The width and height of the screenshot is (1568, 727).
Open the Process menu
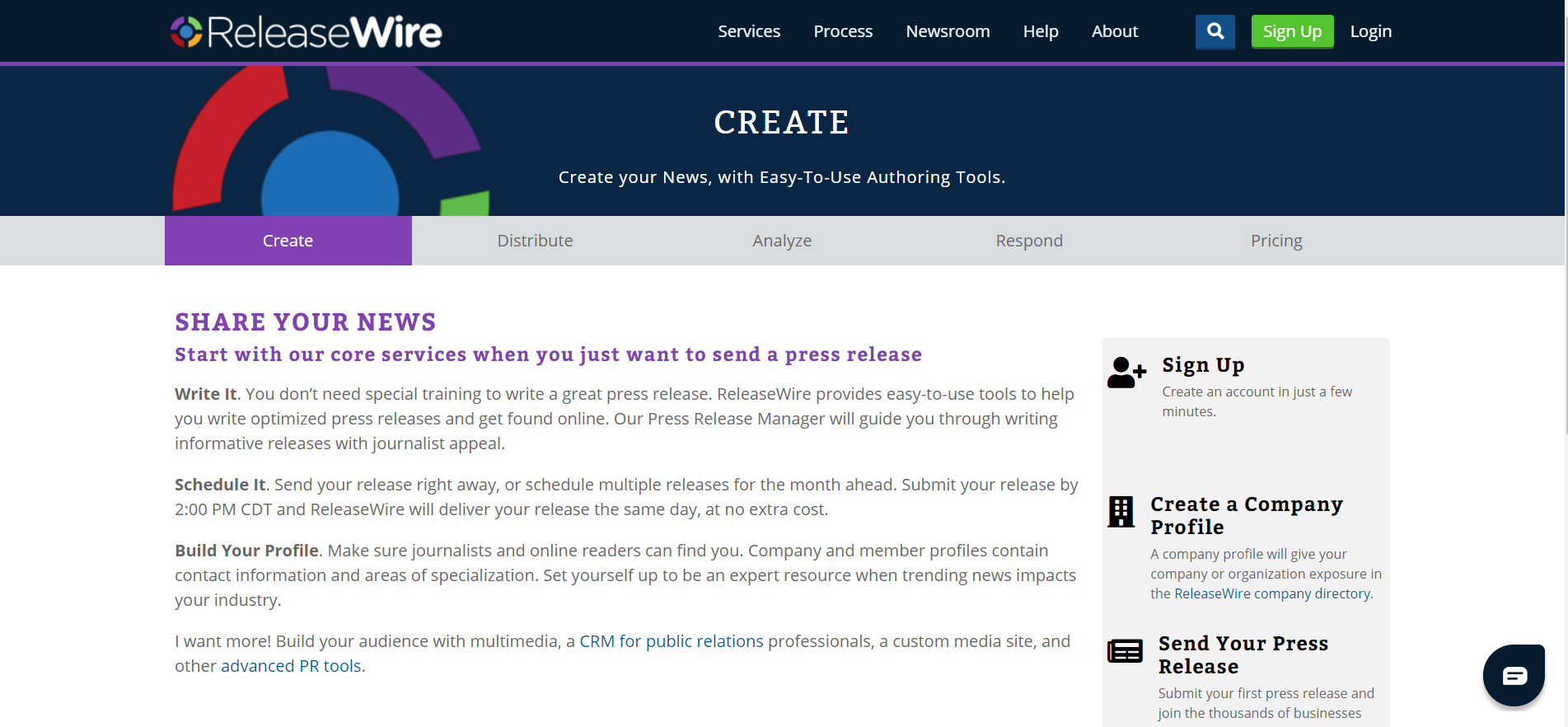point(843,31)
